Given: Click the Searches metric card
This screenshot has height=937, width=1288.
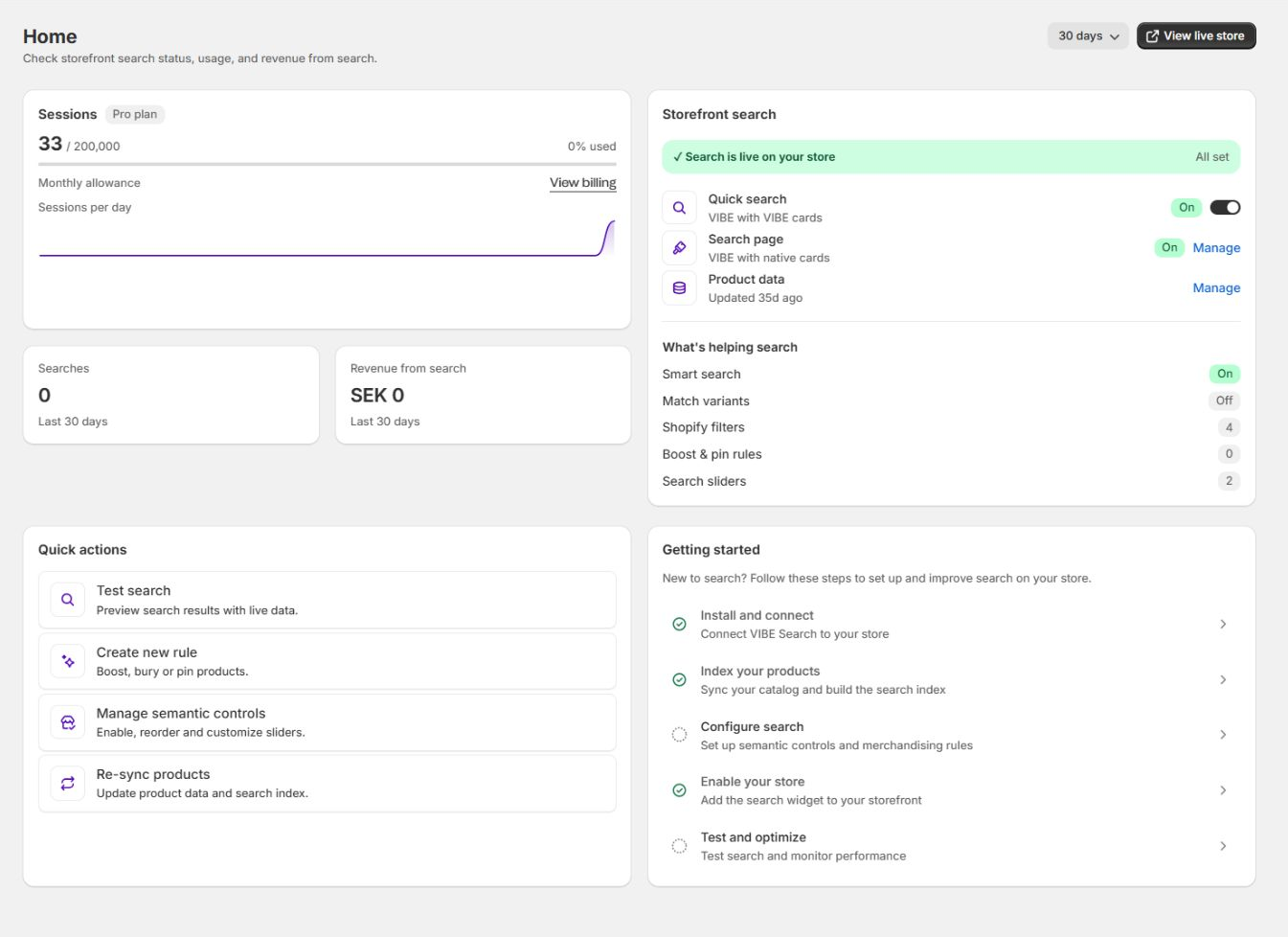Looking at the screenshot, I should (x=171, y=395).
